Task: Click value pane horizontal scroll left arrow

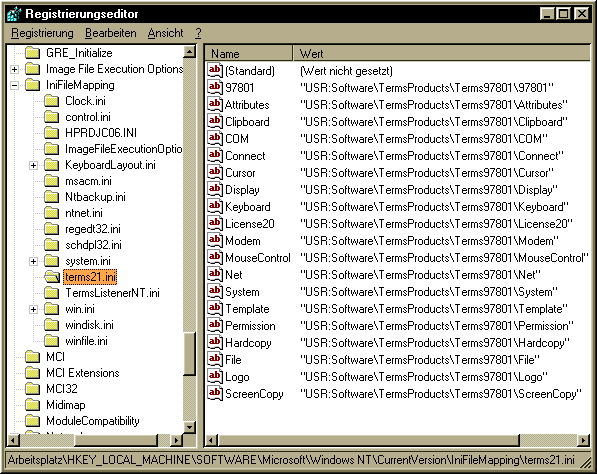Action: click(x=211, y=440)
